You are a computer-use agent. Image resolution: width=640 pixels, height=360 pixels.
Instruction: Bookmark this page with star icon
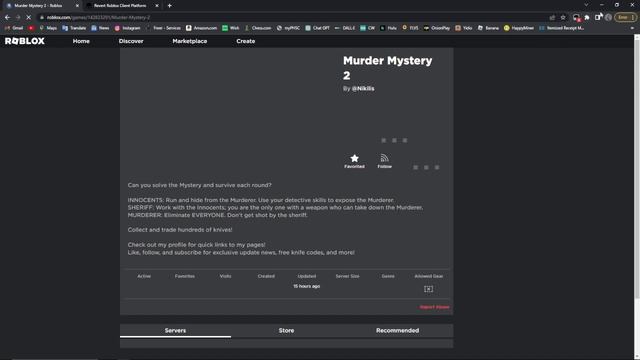coord(563,18)
